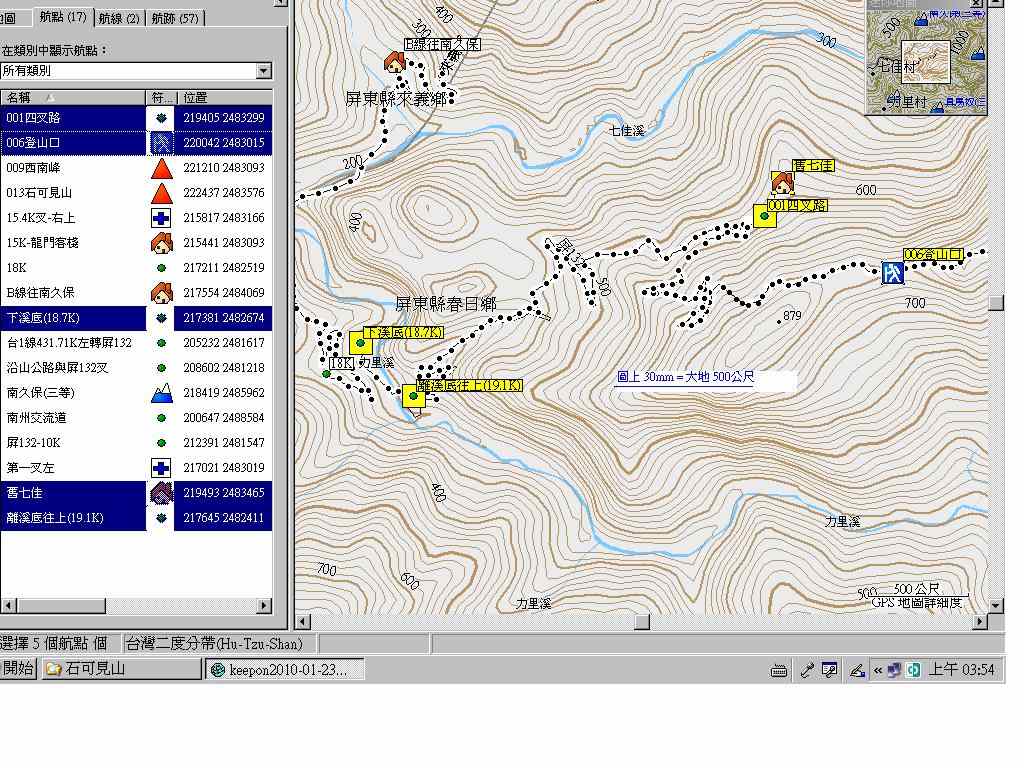Click the trailhead hiker icon at 006登山口 on map
1024x768 pixels.
click(x=892, y=272)
